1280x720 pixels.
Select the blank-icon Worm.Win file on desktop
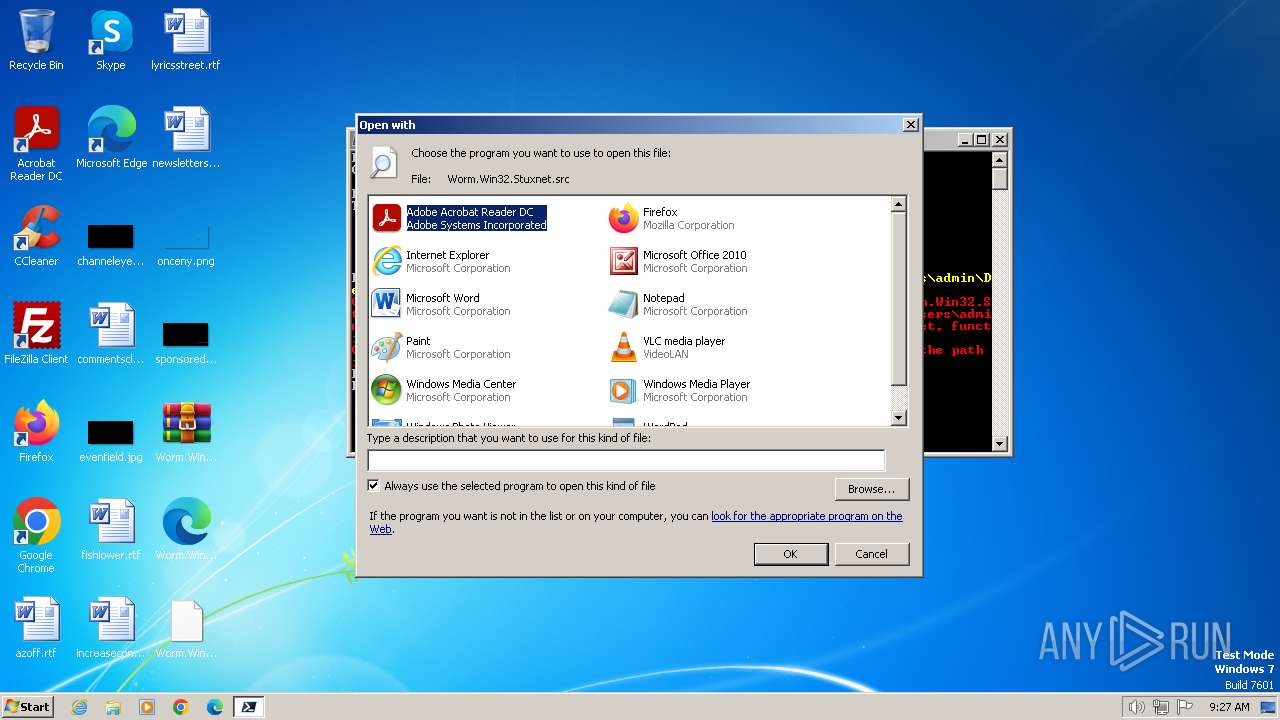tap(186, 628)
